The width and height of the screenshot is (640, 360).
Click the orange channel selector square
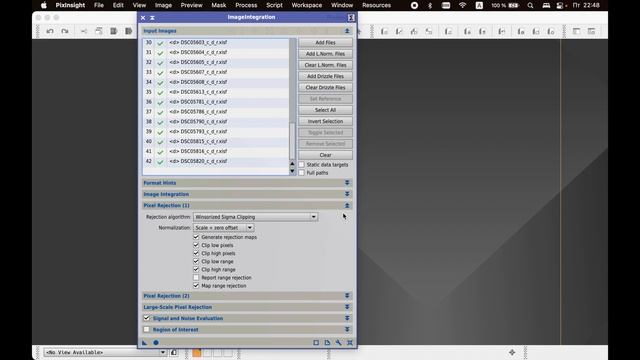coord(197,353)
